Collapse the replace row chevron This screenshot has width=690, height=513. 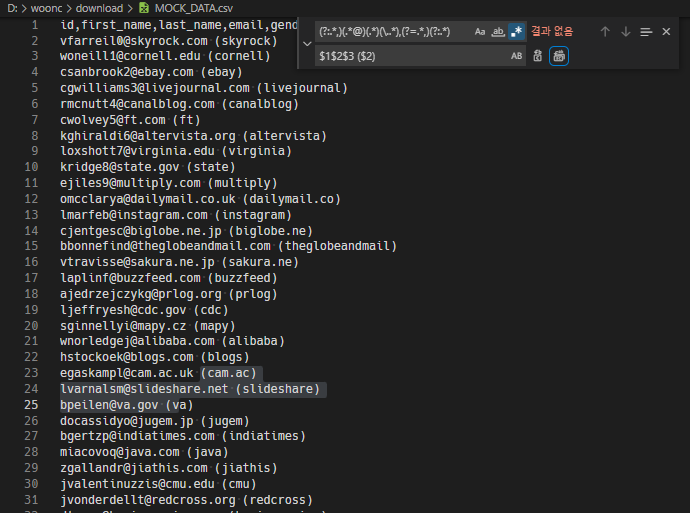pos(307,44)
